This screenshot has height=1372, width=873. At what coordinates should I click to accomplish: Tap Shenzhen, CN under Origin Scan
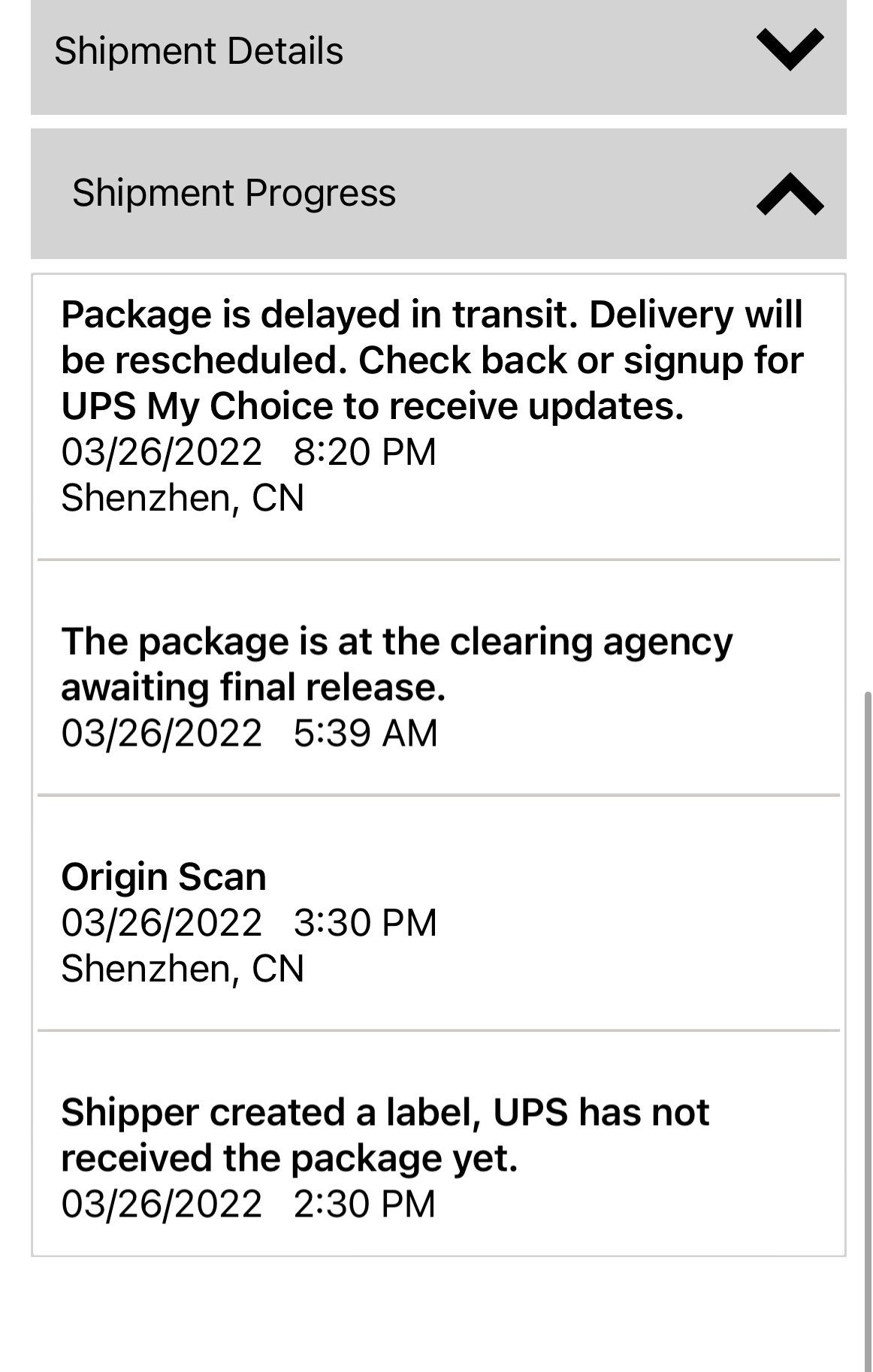(x=183, y=969)
